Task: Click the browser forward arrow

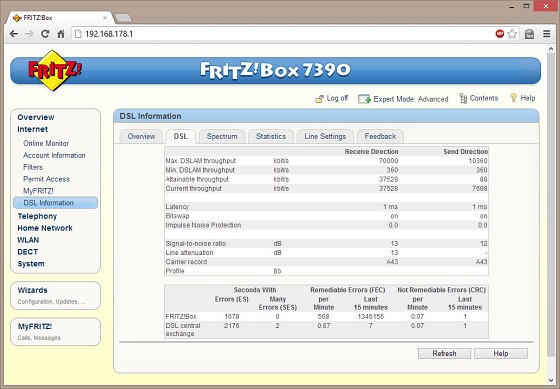Action: tap(29, 34)
